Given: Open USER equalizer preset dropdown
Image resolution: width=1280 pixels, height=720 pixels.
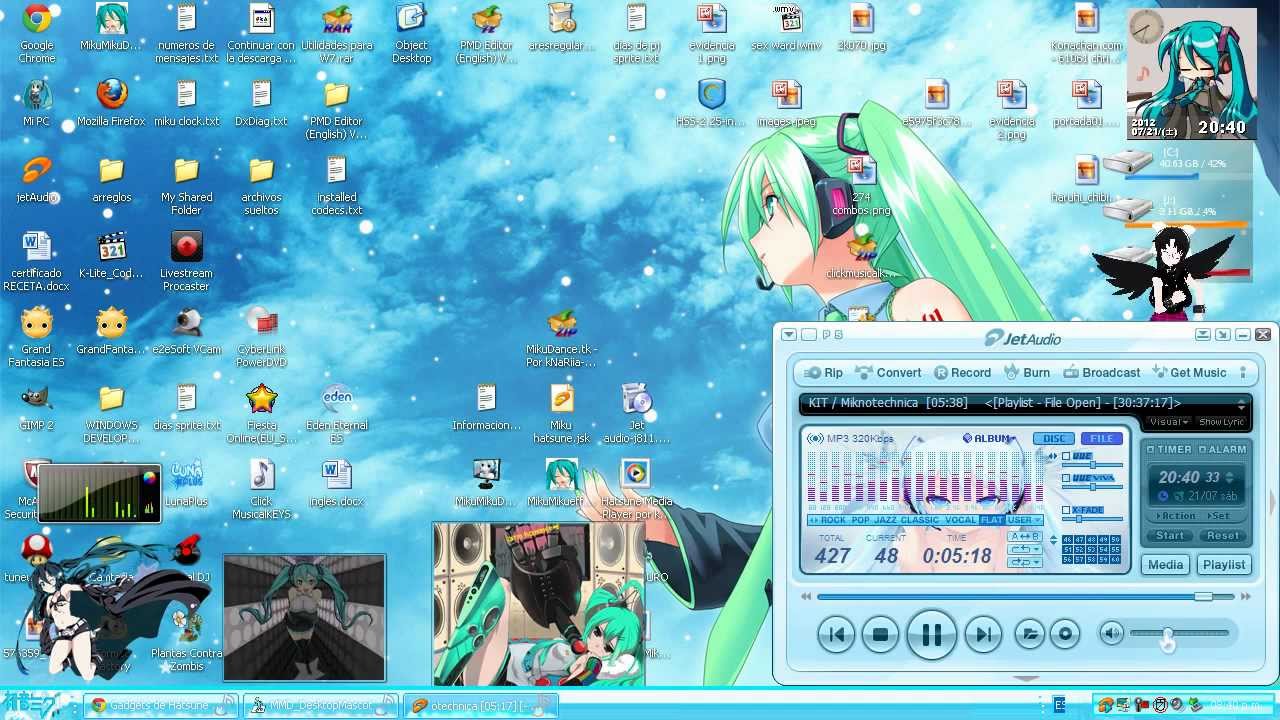Looking at the screenshot, I should [x=1024, y=520].
